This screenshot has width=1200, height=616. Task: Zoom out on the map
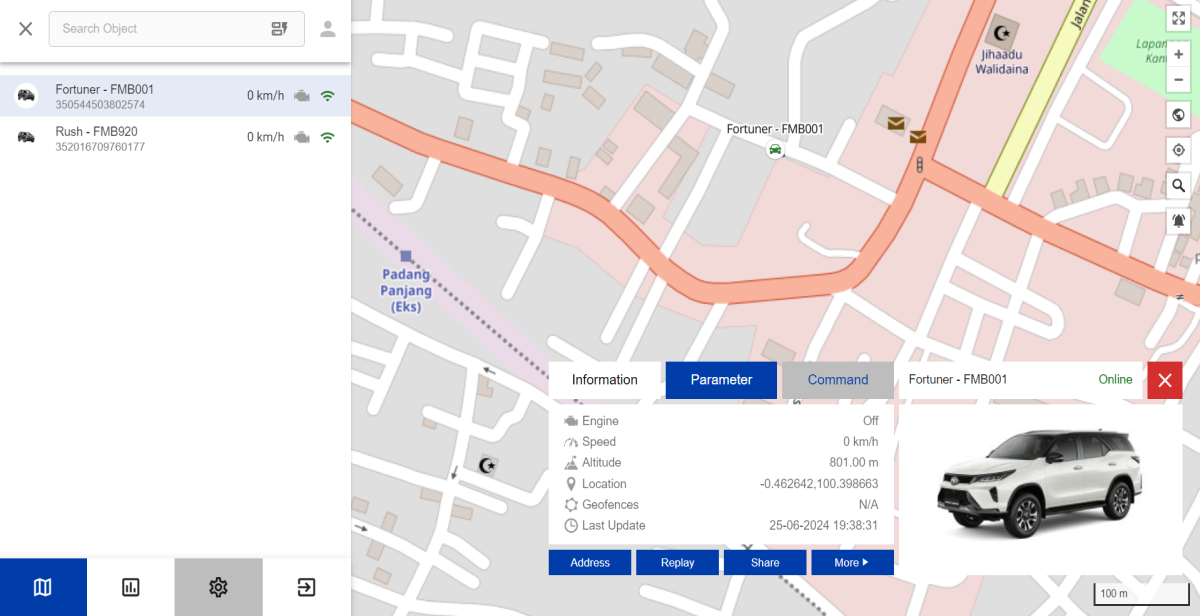click(x=1179, y=79)
